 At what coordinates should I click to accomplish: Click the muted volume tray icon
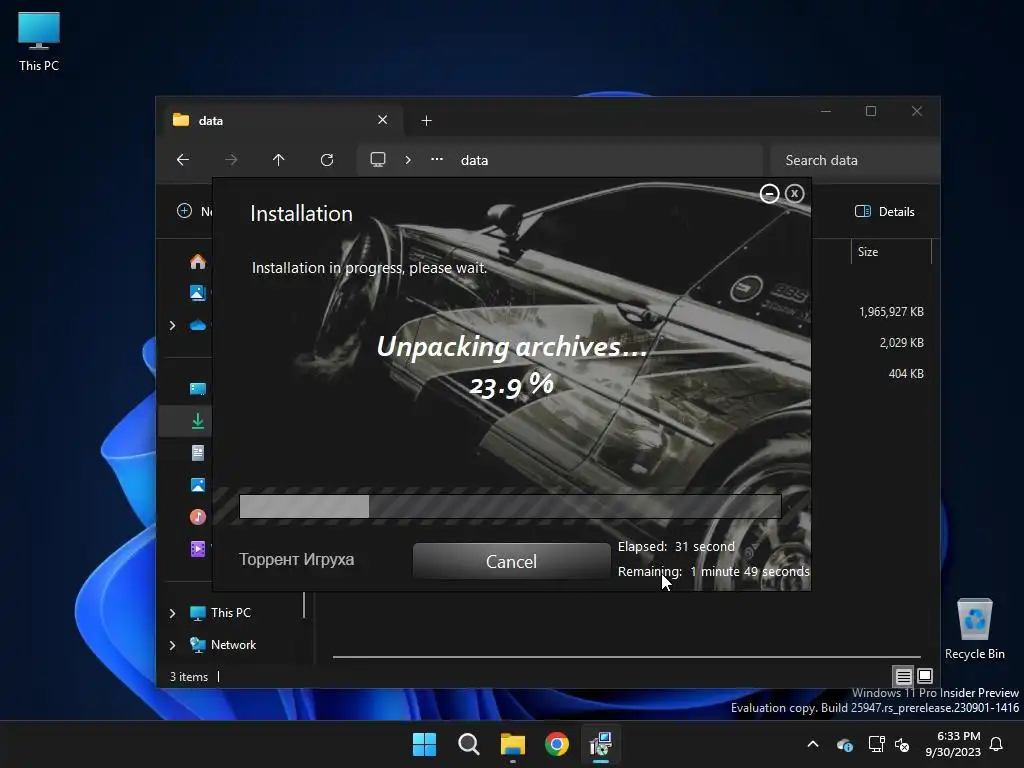(x=902, y=744)
